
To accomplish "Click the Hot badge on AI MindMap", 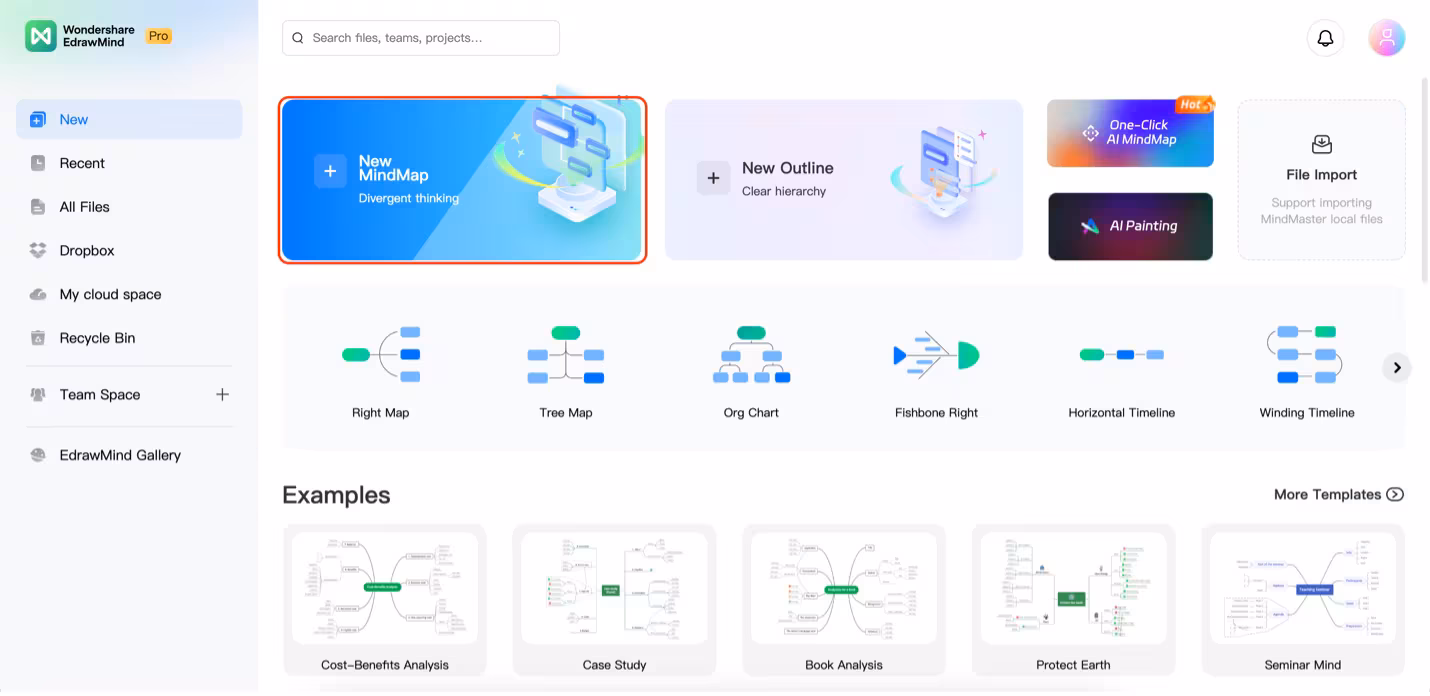I will 1194,104.
